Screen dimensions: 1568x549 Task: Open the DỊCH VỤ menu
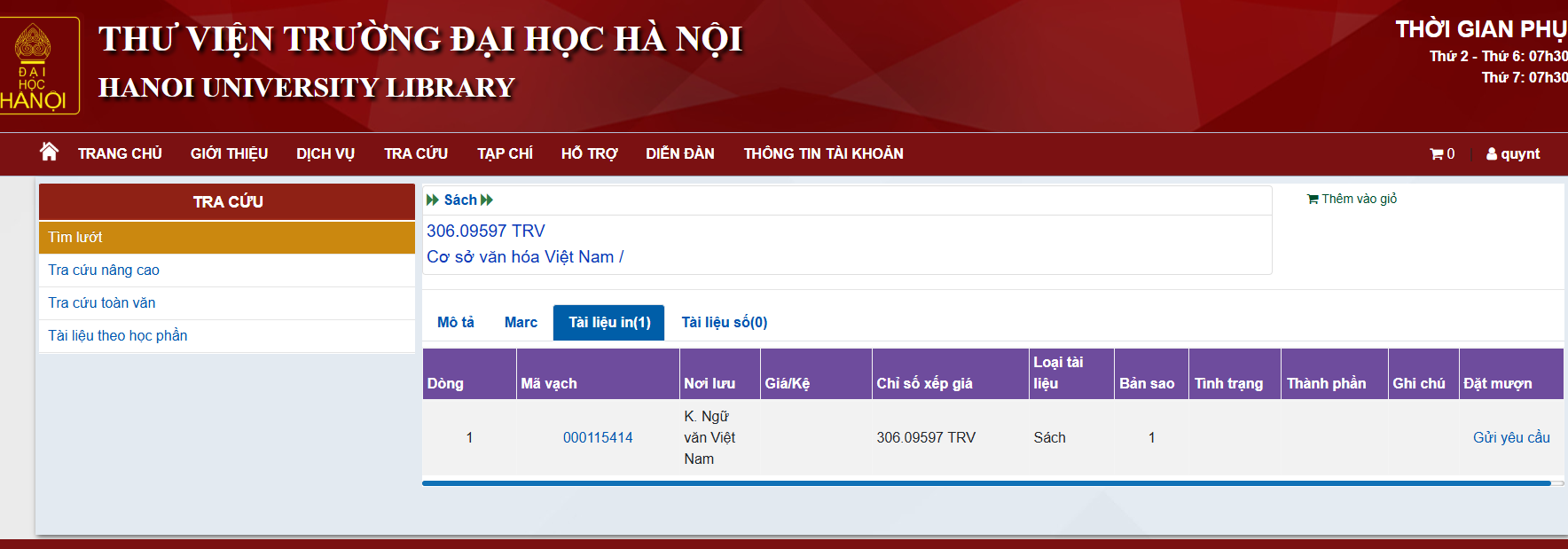pyautogui.click(x=325, y=154)
